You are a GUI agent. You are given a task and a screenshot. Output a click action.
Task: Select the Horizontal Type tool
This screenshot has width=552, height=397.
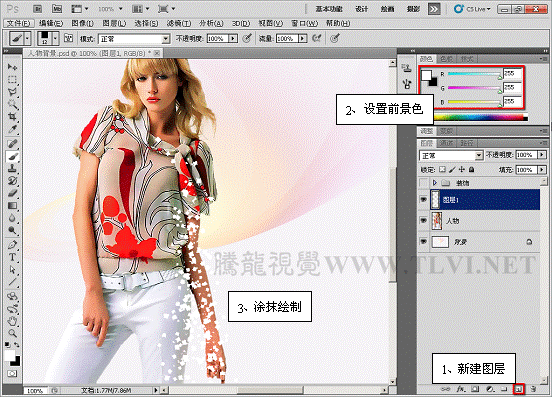click(12, 257)
